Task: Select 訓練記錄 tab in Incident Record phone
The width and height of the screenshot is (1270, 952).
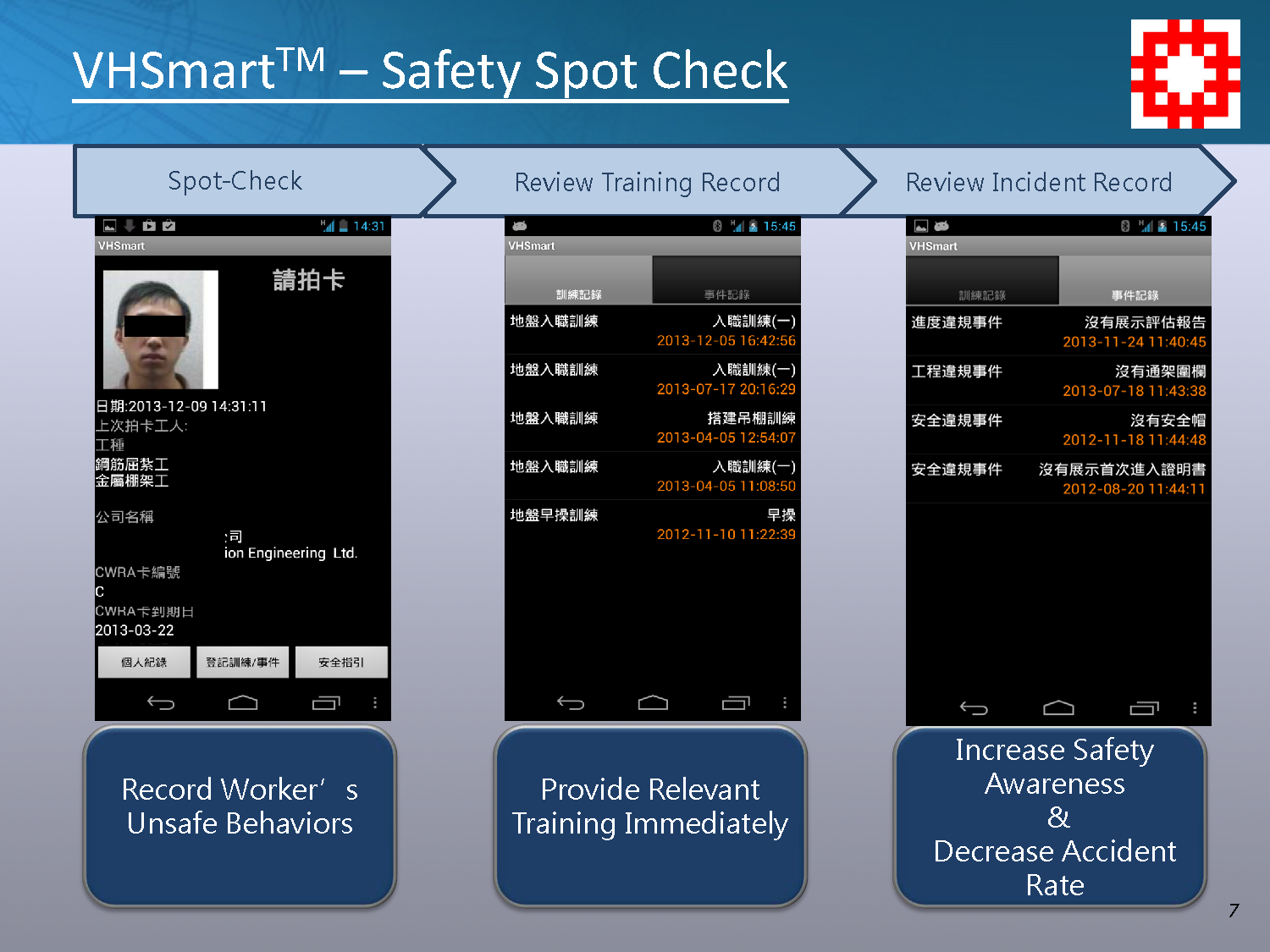Action: click(x=982, y=281)
